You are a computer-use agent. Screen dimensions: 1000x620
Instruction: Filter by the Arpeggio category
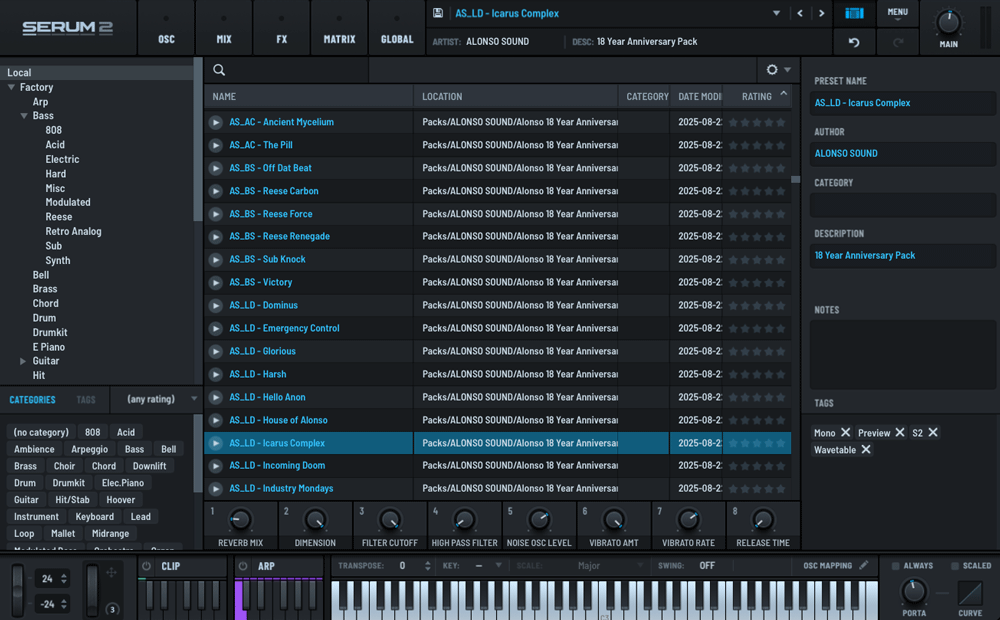pyautogui.click(x=89, y=449)
